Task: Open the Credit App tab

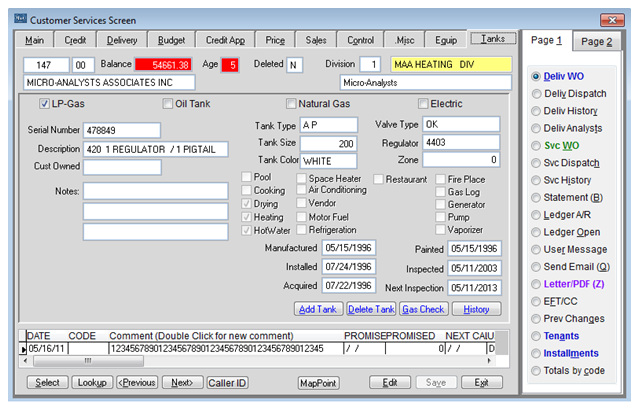Action: (225, 40)
